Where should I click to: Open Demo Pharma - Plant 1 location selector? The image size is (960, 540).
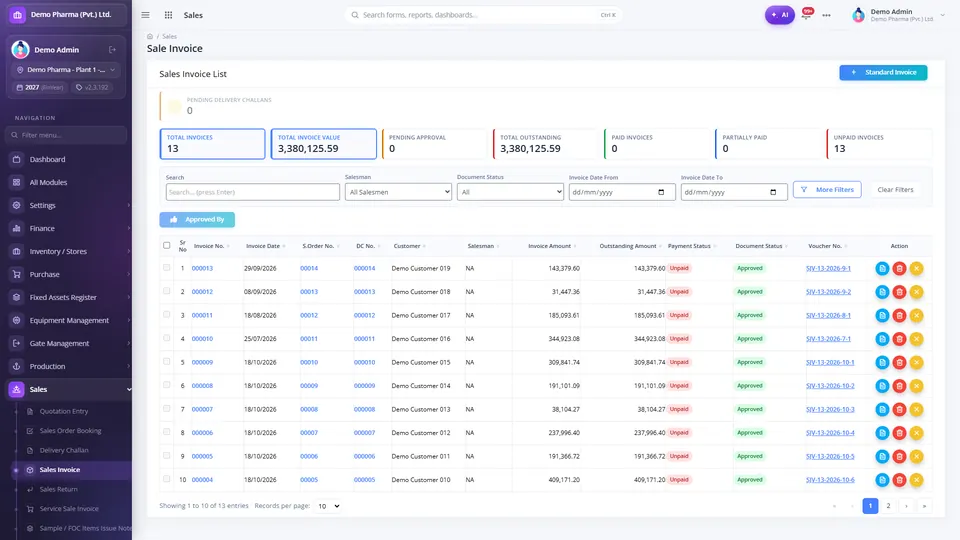[x=66, y=70]
